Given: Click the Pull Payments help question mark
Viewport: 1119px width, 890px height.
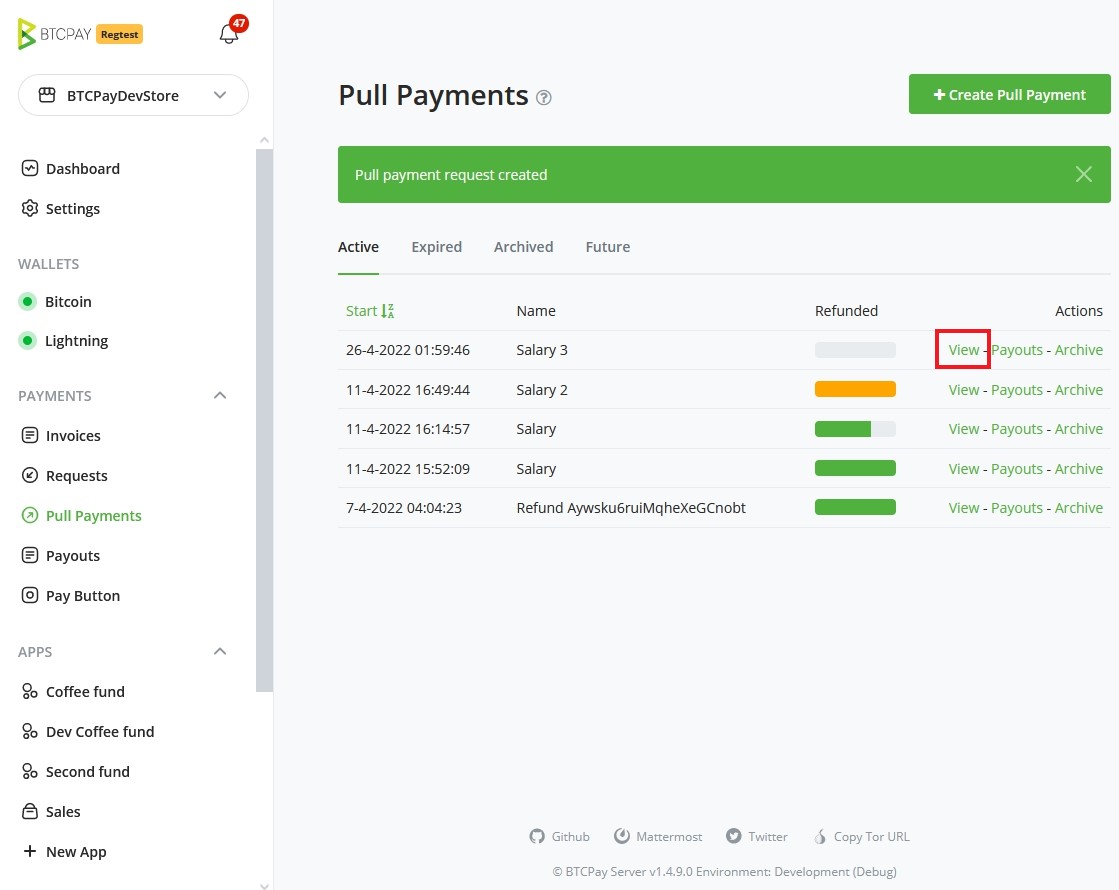Looking at the screenshot, I should point(543,98).
